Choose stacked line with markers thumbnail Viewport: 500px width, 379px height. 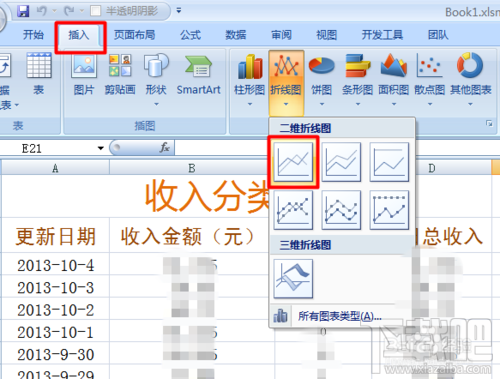tap(341, 210)
